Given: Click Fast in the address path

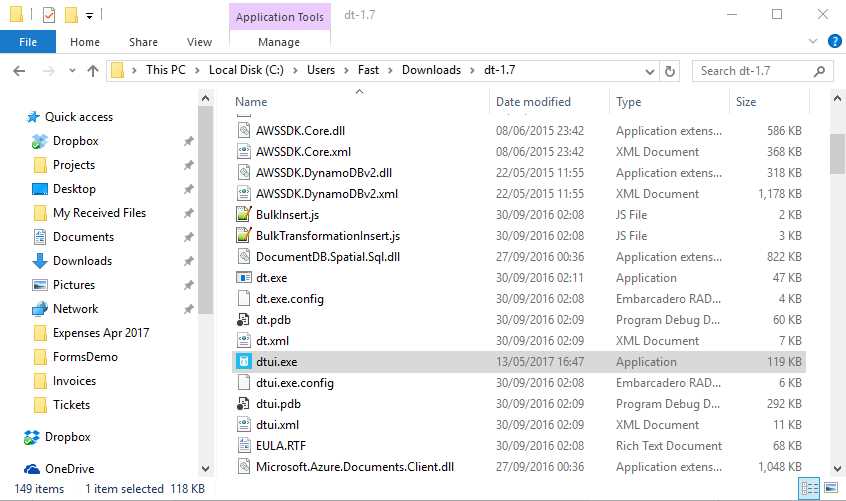Looking at the screenshot, I should (x=368, y=70).
